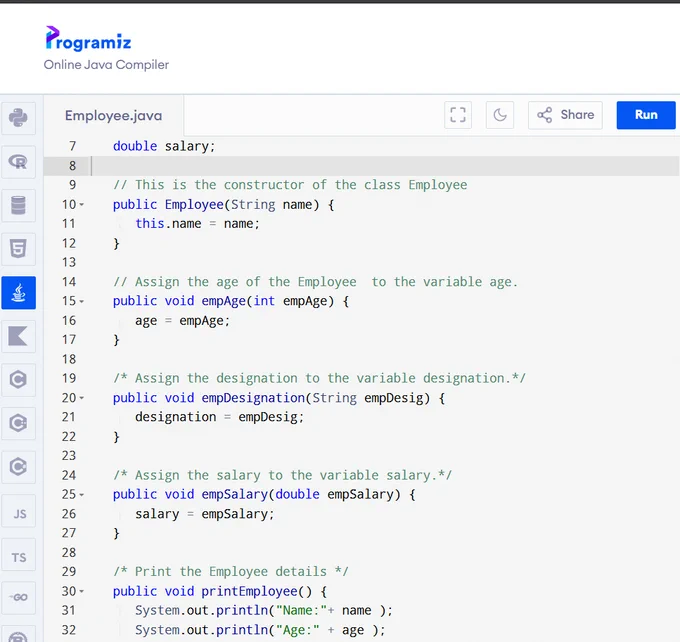Switch to the JS JavaScript compiler
Image resolution: width=680 pixels, height=642 pixels.
(x=18, y=511)
